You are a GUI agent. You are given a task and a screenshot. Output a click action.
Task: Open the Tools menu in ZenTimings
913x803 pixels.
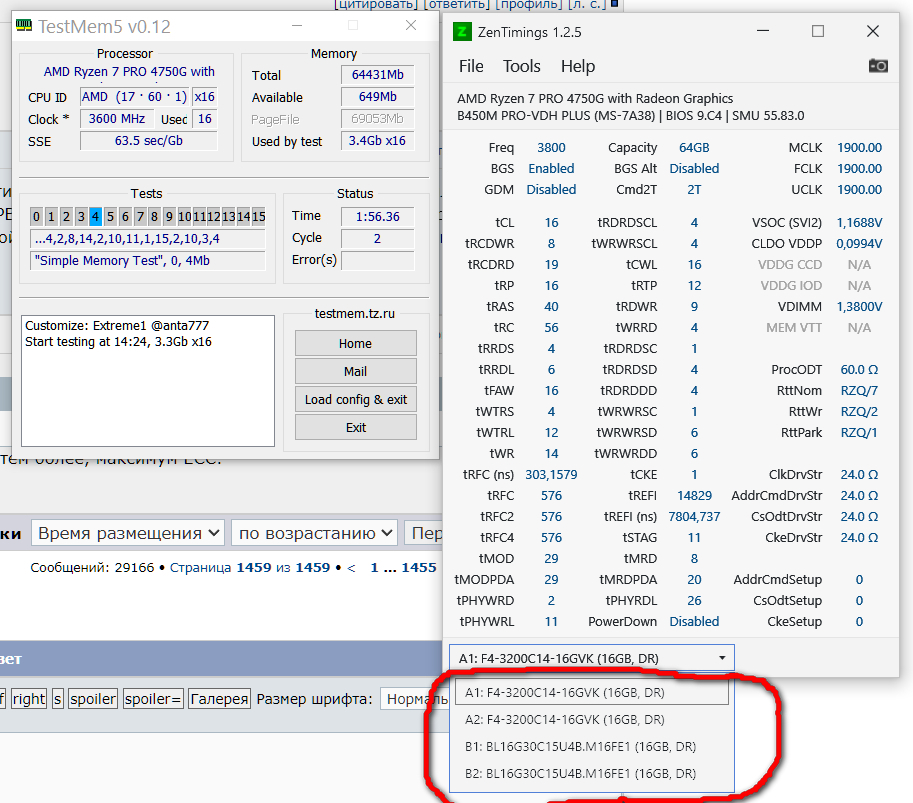coord(522,66)
